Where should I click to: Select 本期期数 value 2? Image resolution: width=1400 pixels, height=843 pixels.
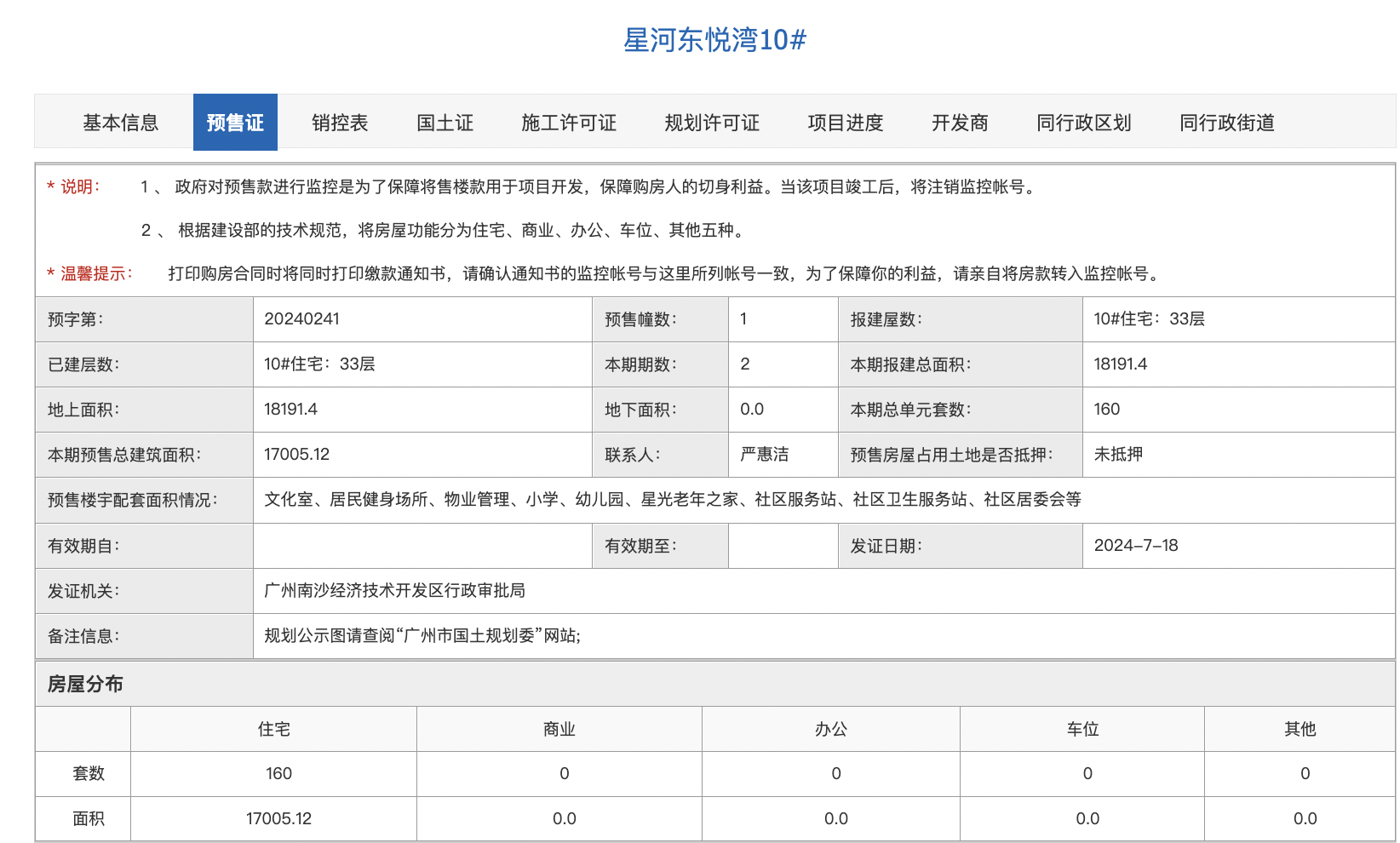(745, 364)
